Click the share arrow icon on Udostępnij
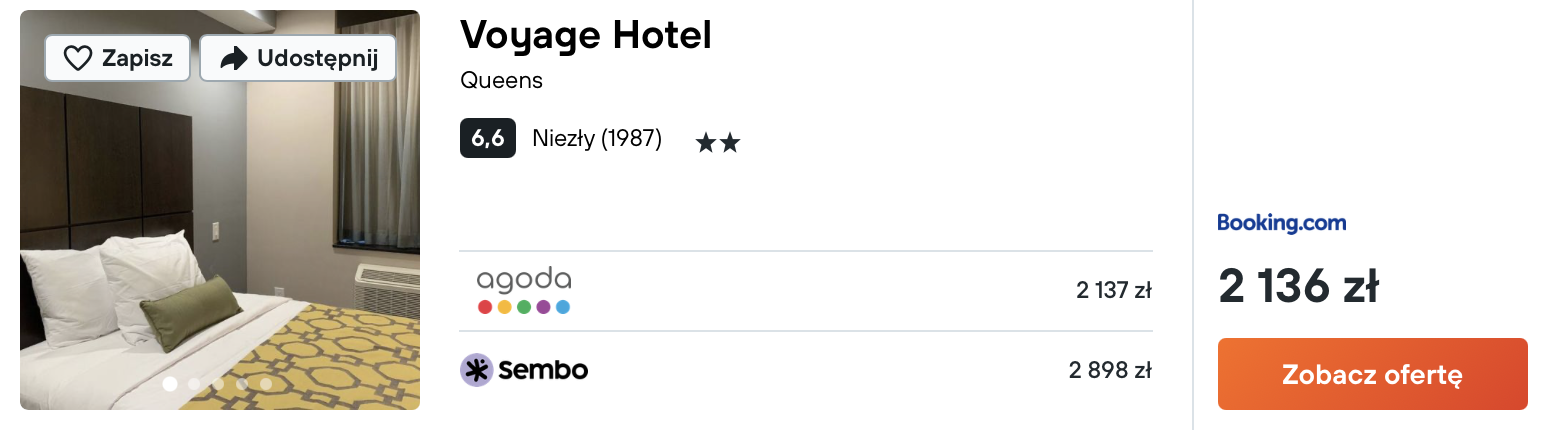The image size is (1548, 430). click(x=233, y=59)
